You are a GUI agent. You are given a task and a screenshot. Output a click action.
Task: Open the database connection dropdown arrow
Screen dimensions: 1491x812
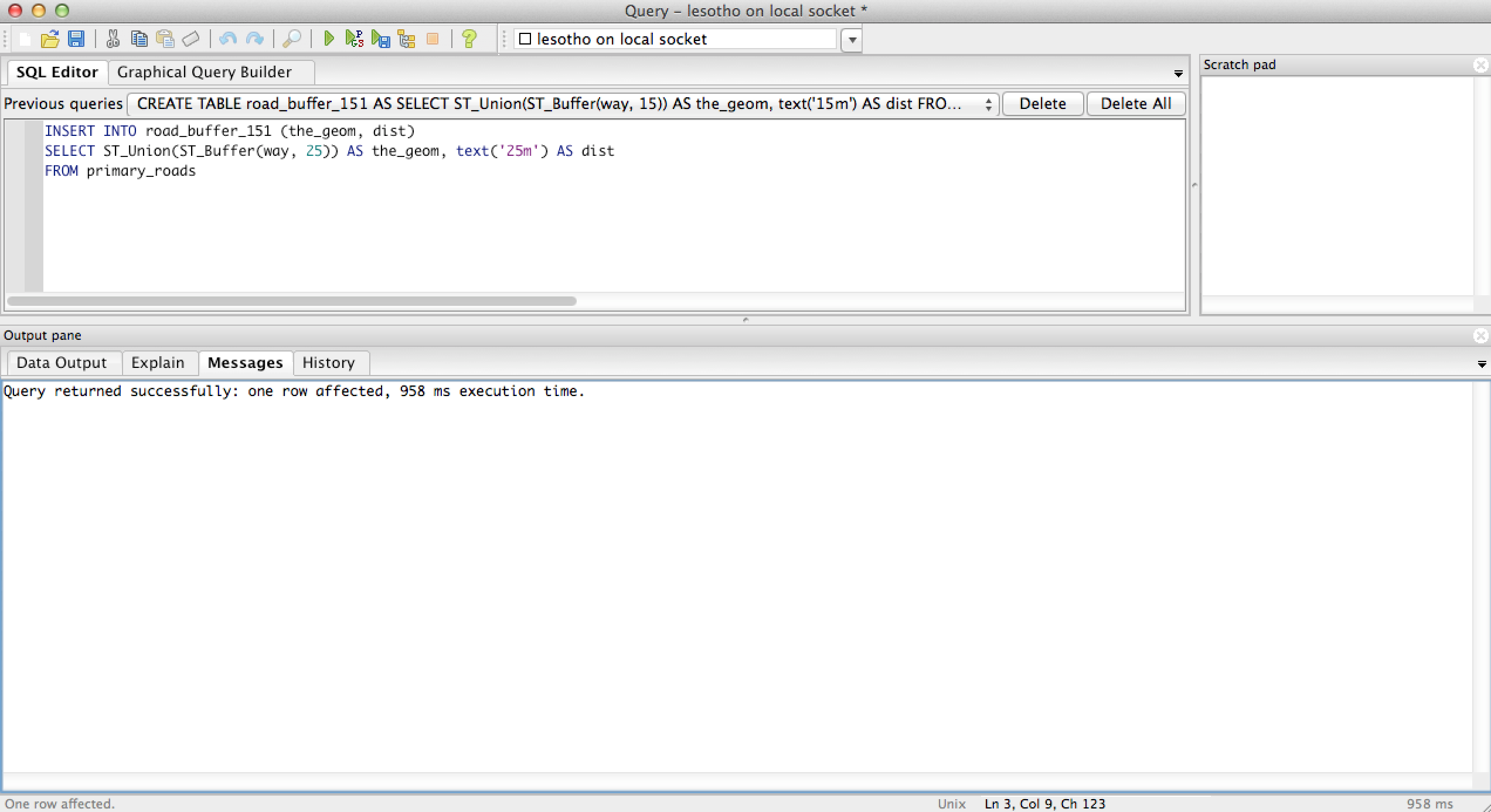coord(852,40)
